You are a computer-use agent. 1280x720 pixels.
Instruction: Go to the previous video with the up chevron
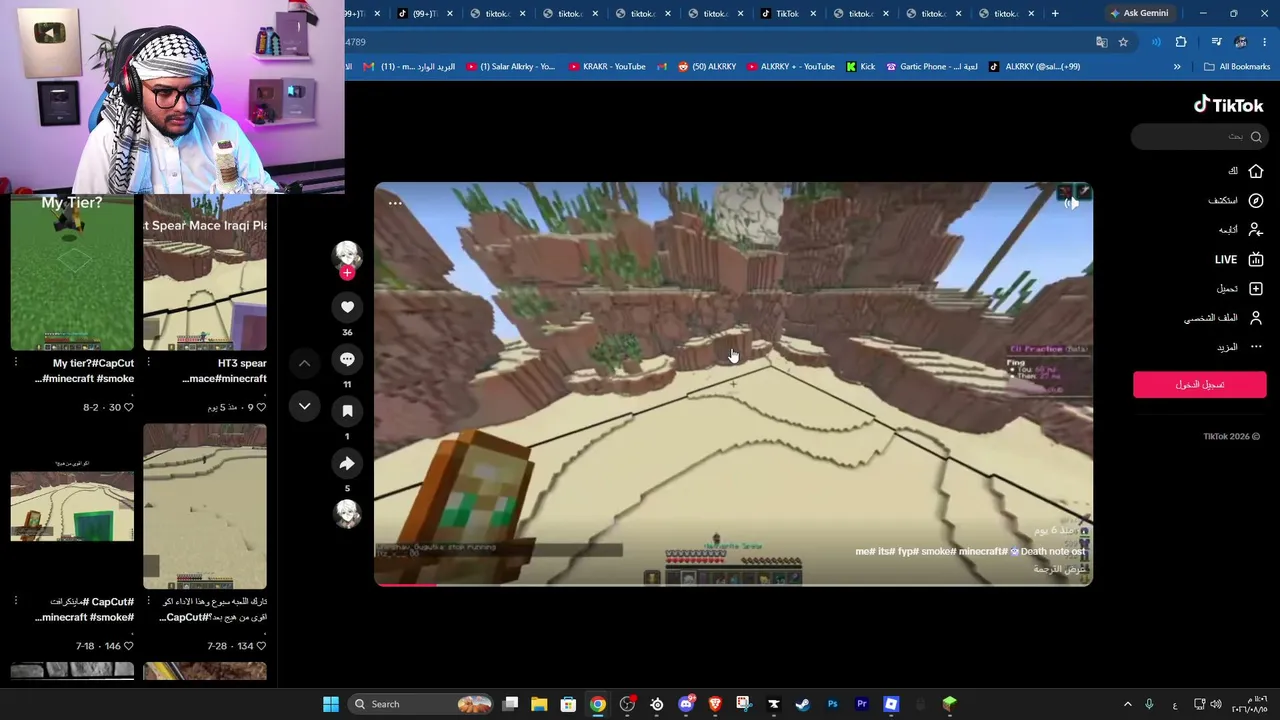click(304, 363)
